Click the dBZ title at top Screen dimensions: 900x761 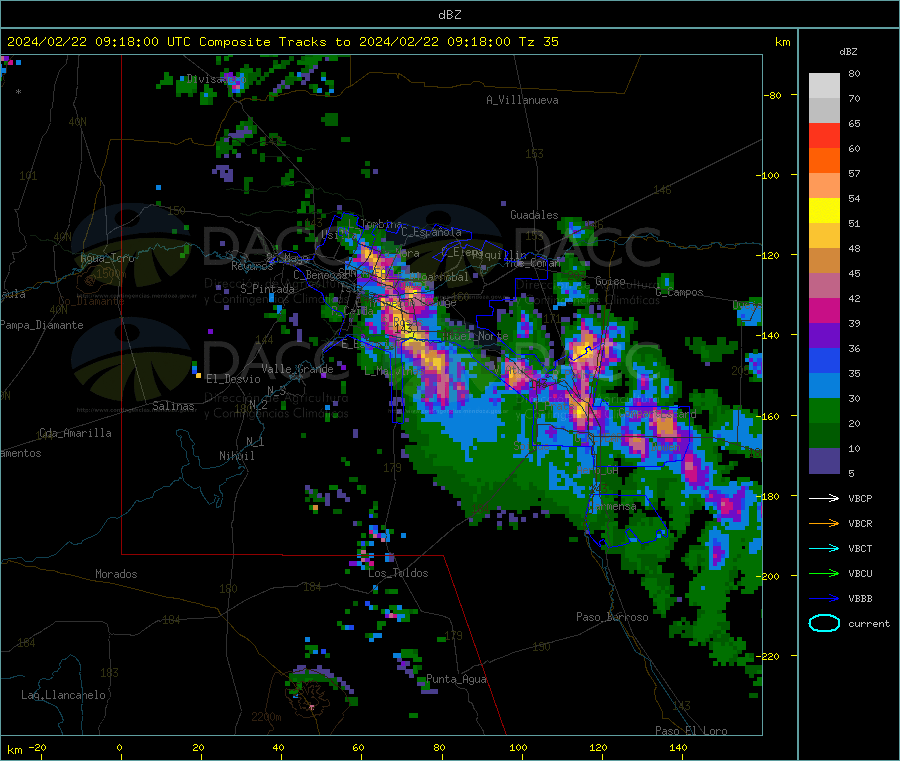tap(449, 15)
